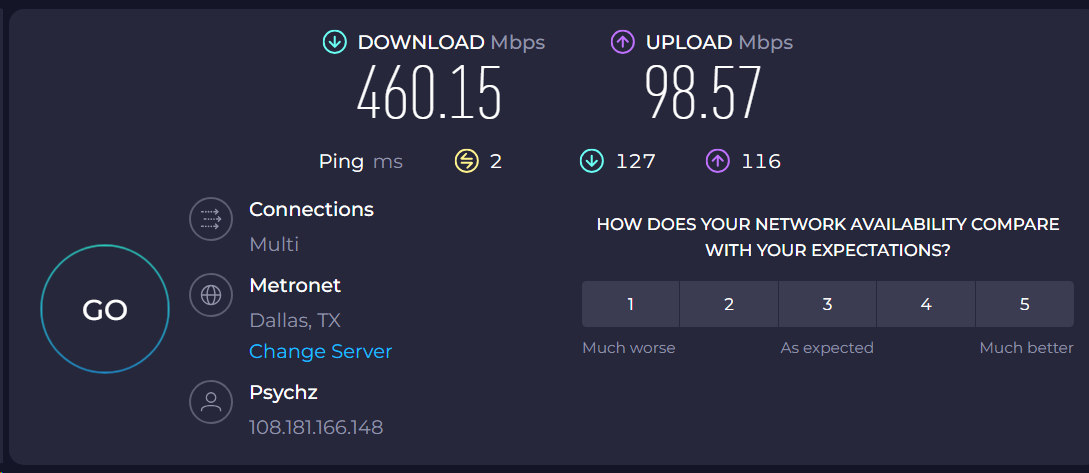Choose rating 4 in the survey
This screenshot has width=1089, height=473.
pos(926,304)
